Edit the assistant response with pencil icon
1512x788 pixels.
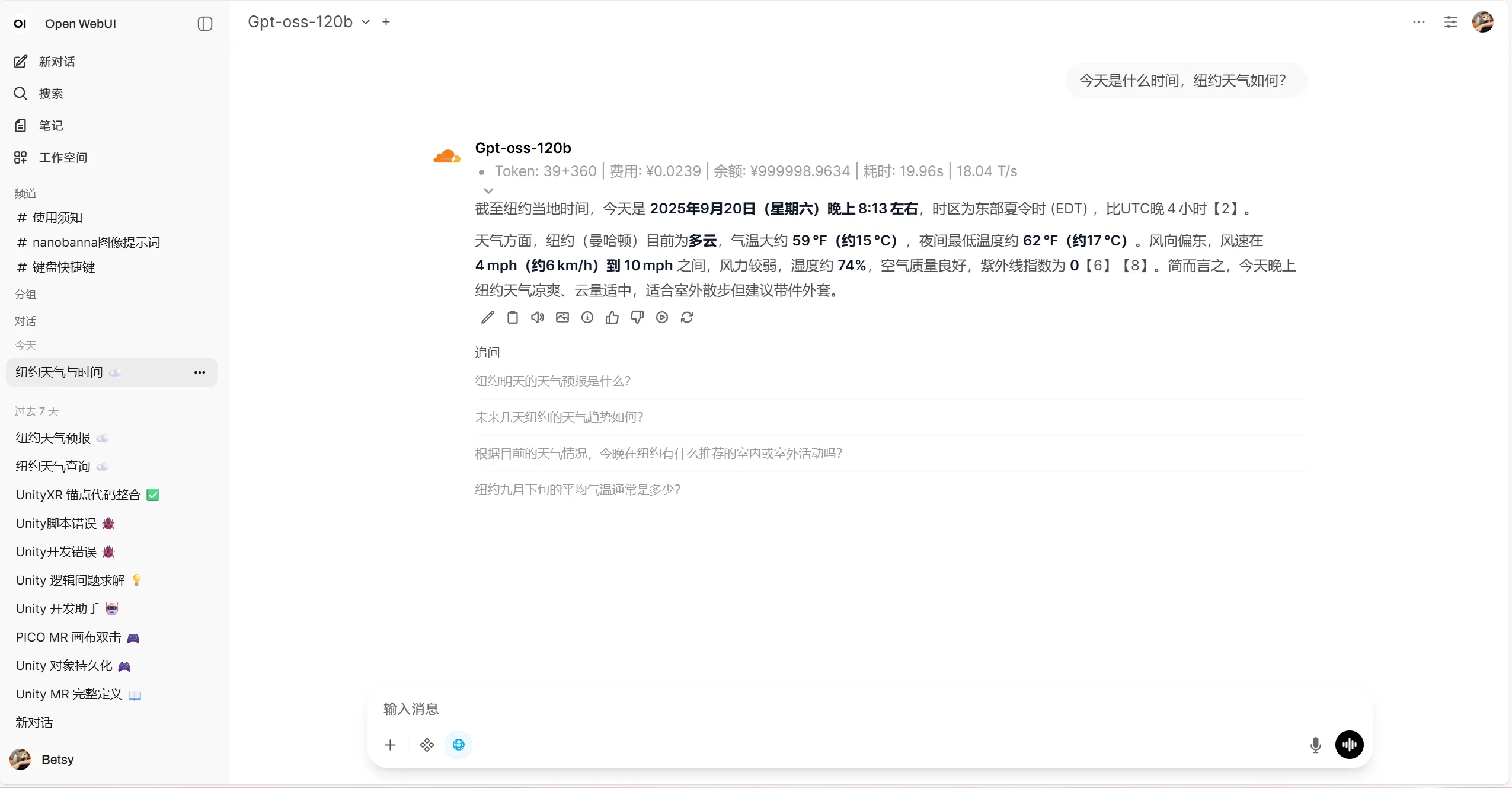click(x=487, y=317)
